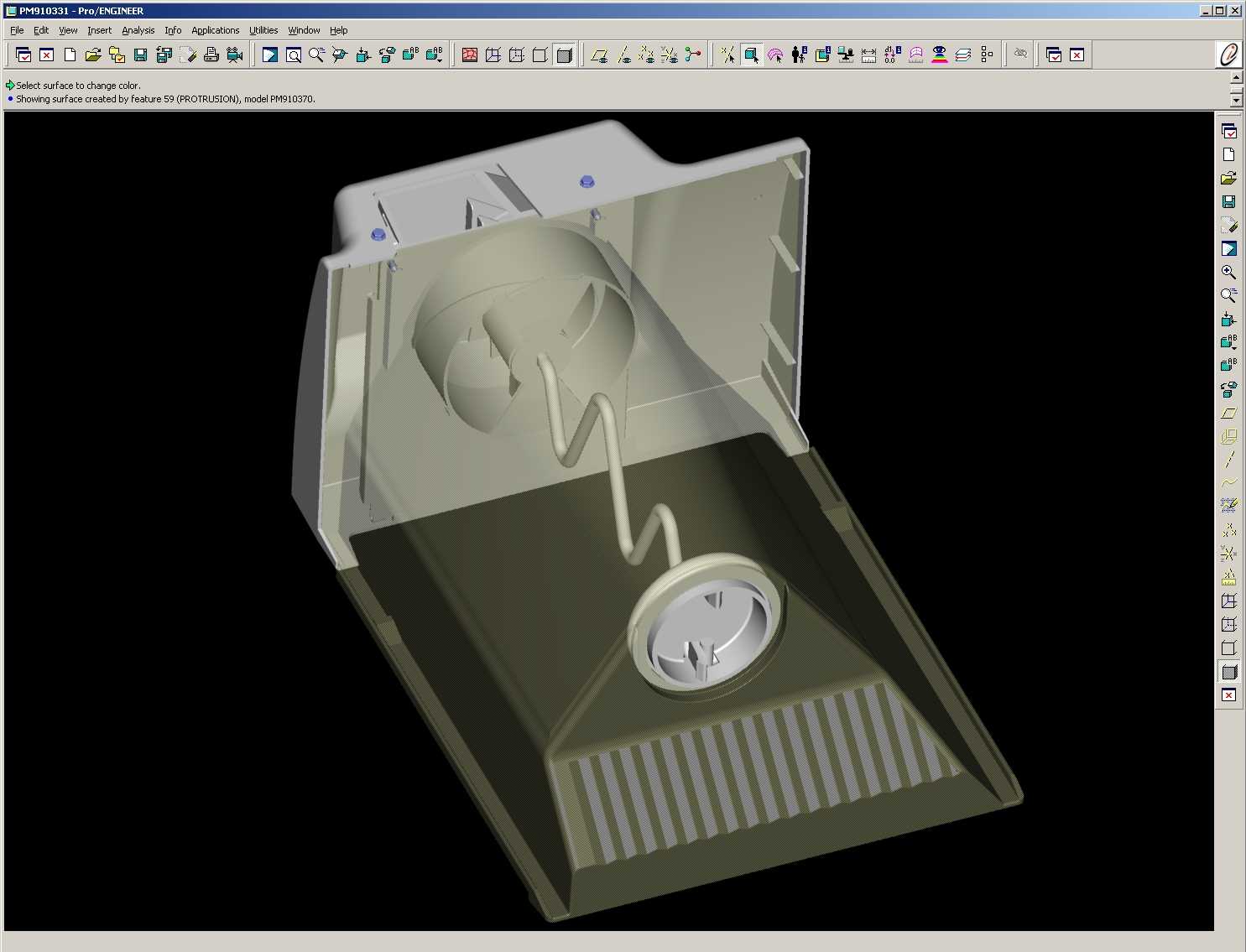This screenshot has width=1246, height=952.
Task: Click the datum point tool in right sidebar
Action: point(1228,530)
